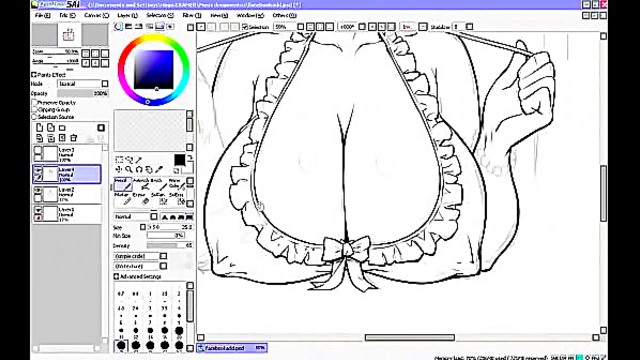
Task: Pick the Move layer tool
Action: pyautogui.click(x=119, y=169)
